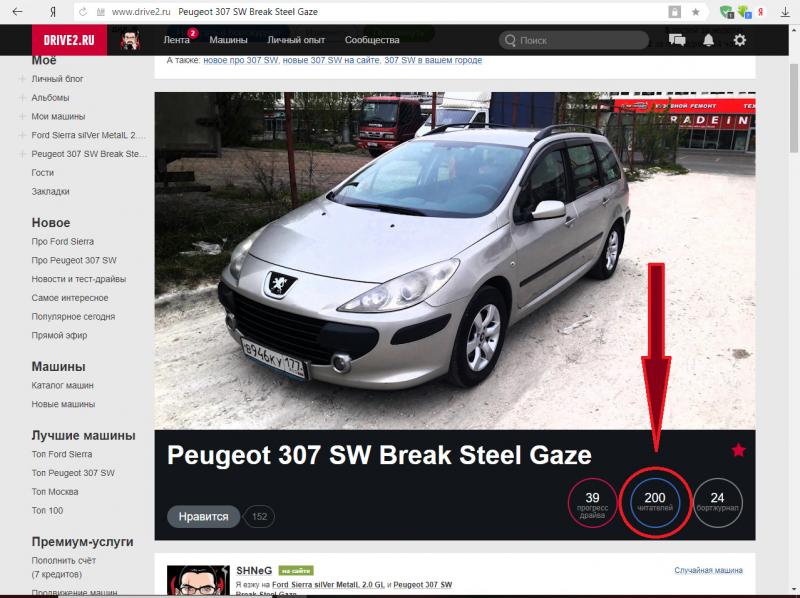
Task: Open новые 307 SW на сайте link
Action: pyautogui.click(x=331, y=60)
